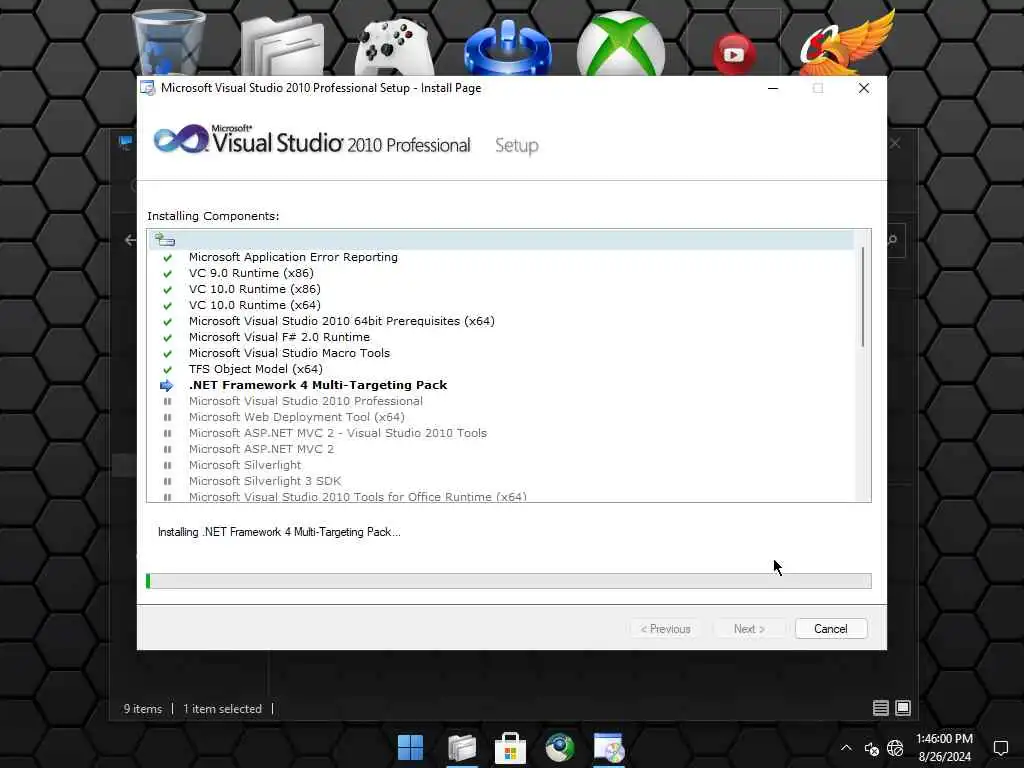Open the red YouTube desktop icon
Viewport: 1024px width, 768px height.
(733, 54)
